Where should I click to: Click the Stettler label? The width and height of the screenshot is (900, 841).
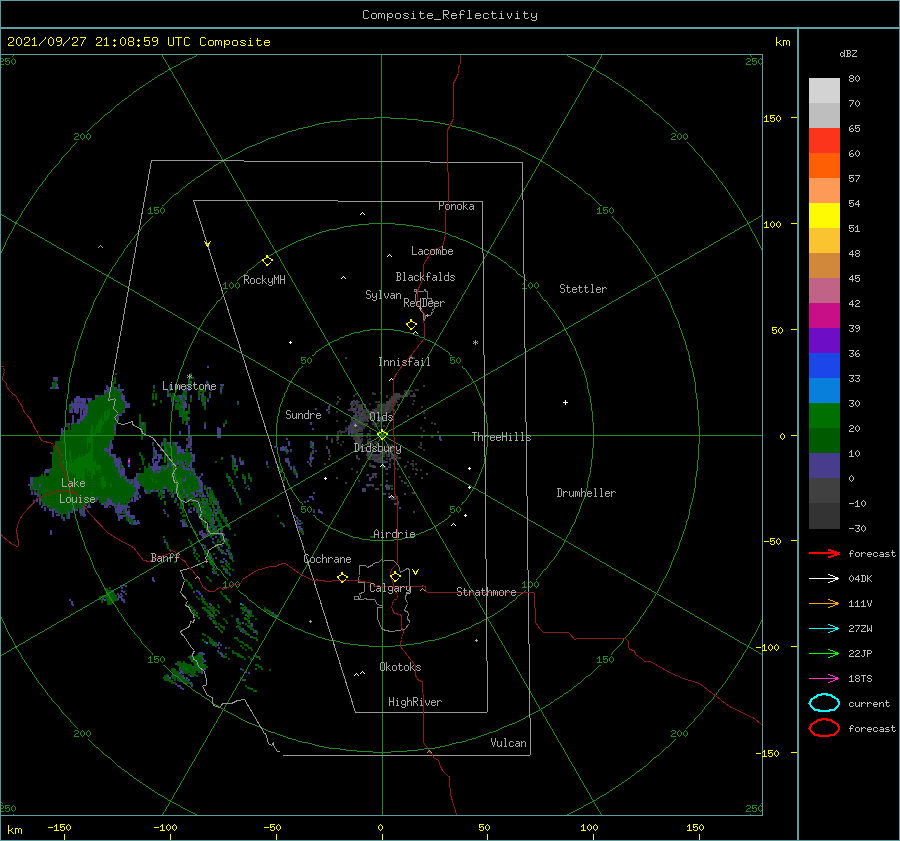tap(583, 289)
